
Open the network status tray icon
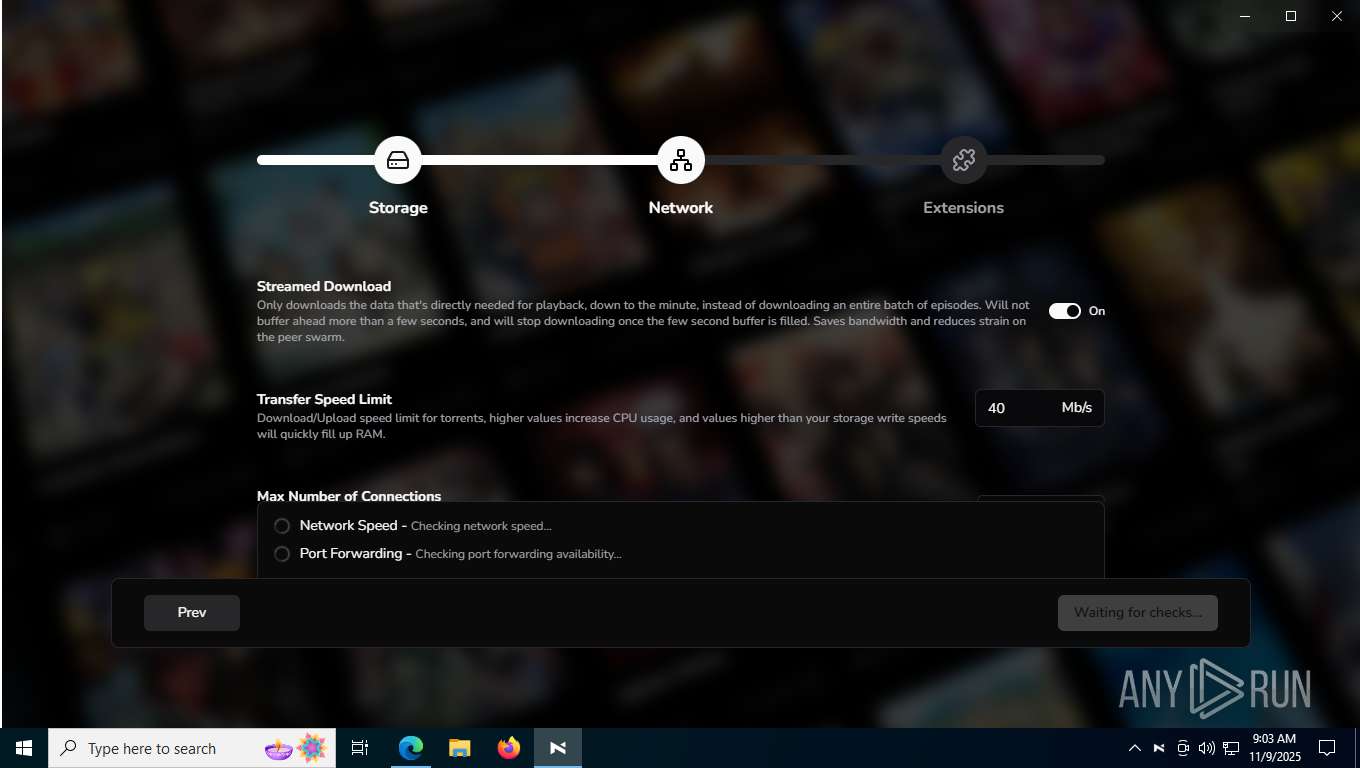click(1231, 748)
